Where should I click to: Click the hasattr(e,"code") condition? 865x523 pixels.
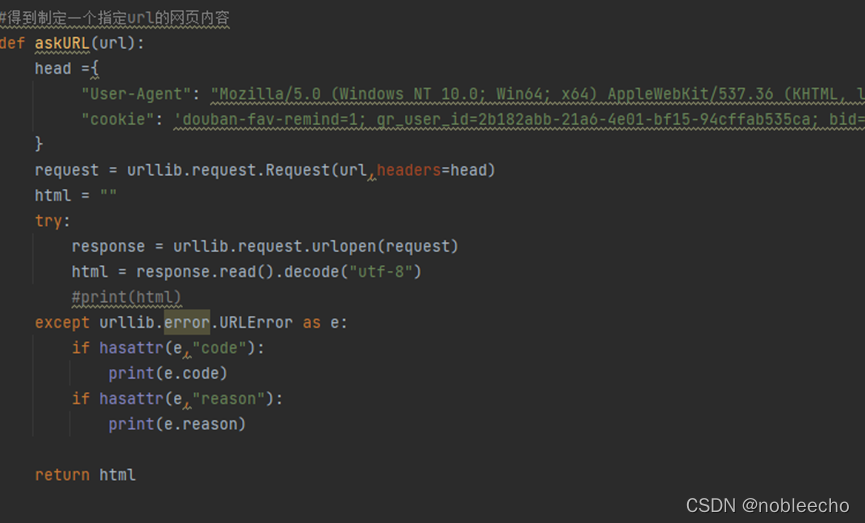178,348
